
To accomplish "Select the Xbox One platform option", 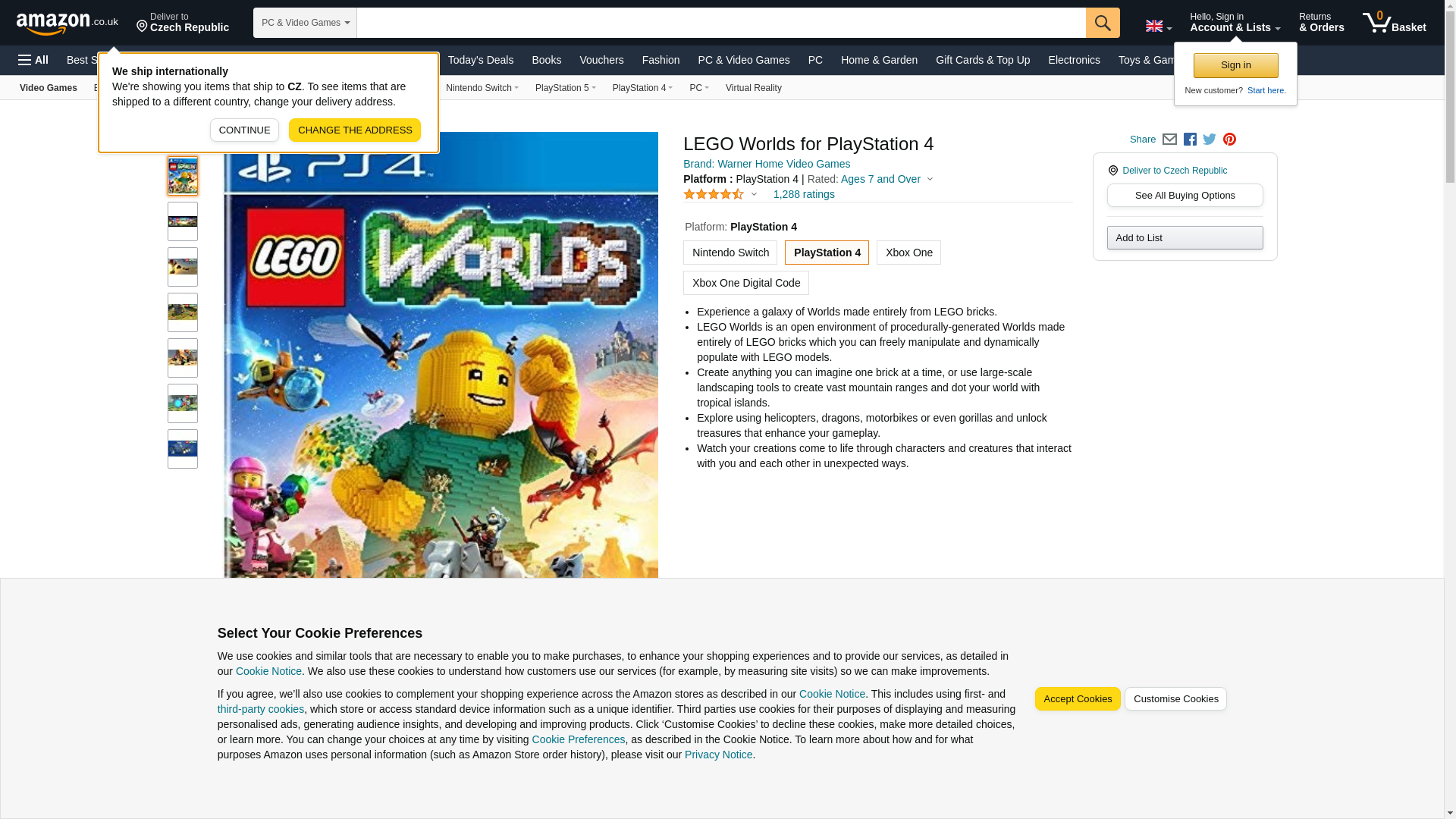I will pyautogui.click(x=908, y=253).
